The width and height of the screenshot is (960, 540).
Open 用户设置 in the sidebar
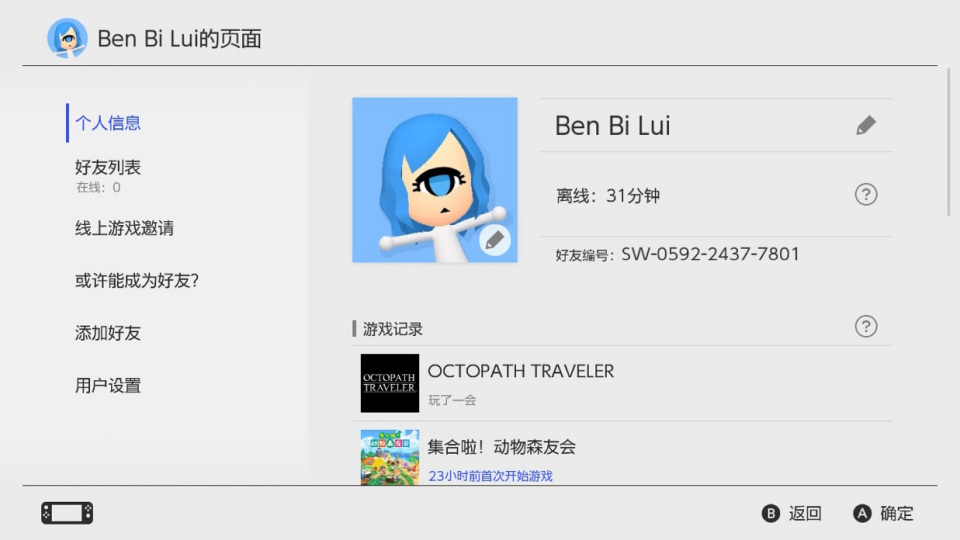[x=108, y=386]
